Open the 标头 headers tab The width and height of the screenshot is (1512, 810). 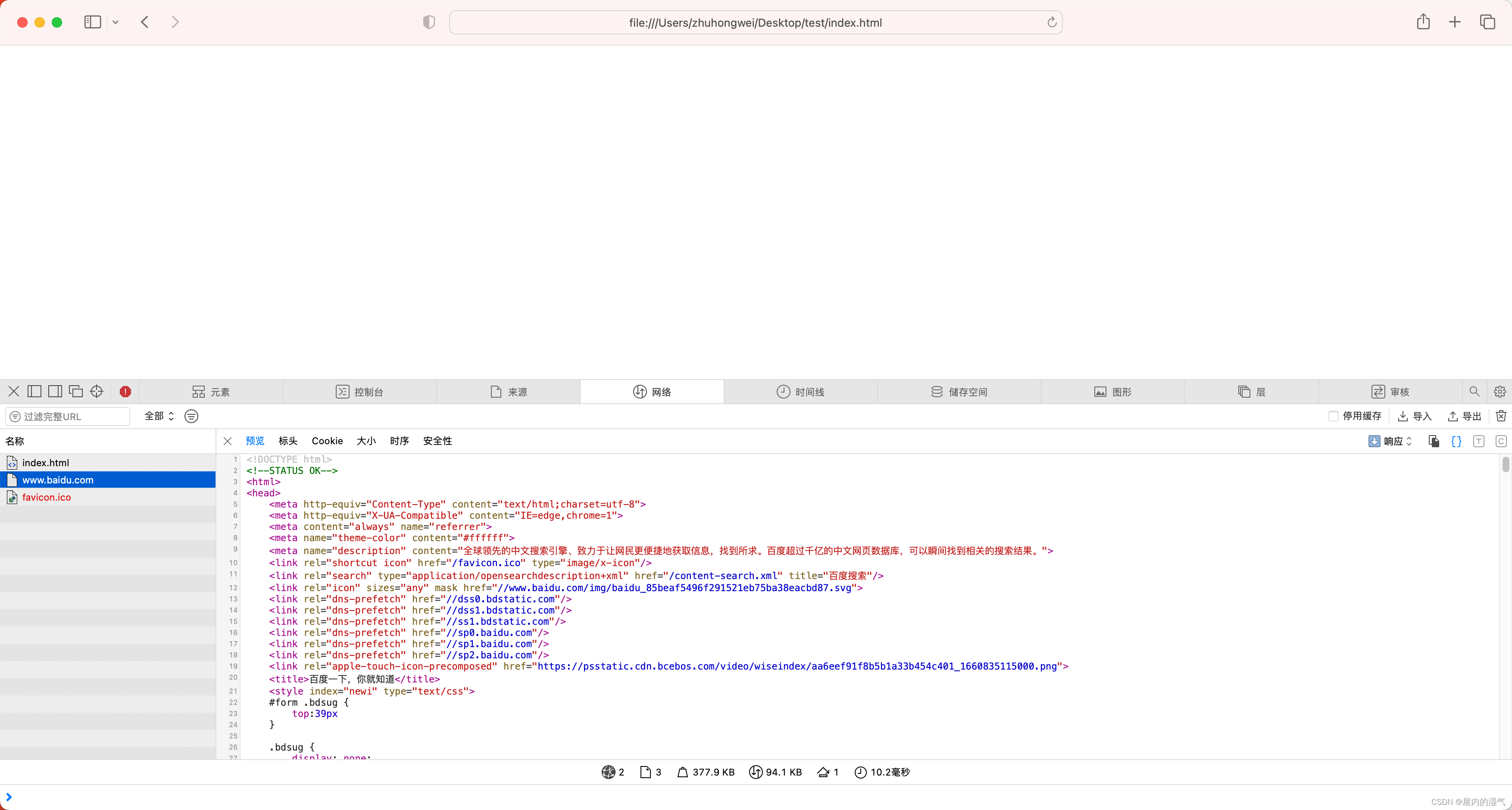[x=287, y=441]
